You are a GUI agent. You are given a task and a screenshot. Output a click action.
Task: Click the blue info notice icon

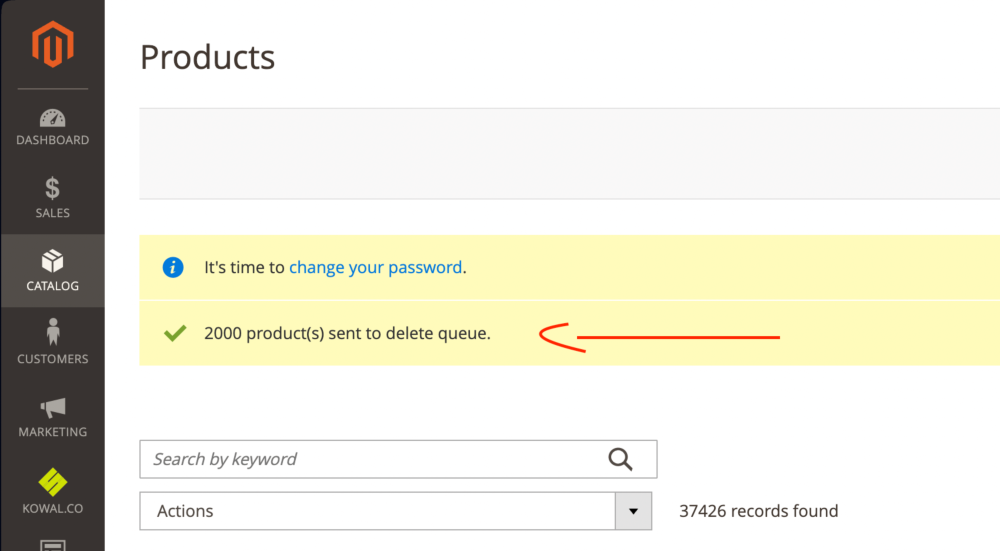click(173, 267)
